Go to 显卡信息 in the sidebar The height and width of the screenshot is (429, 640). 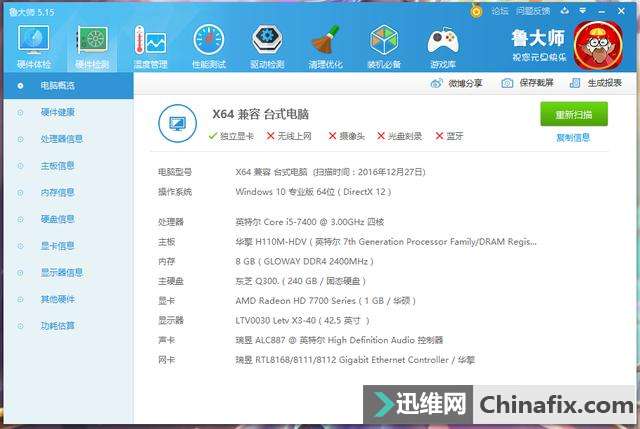[57, 246]
